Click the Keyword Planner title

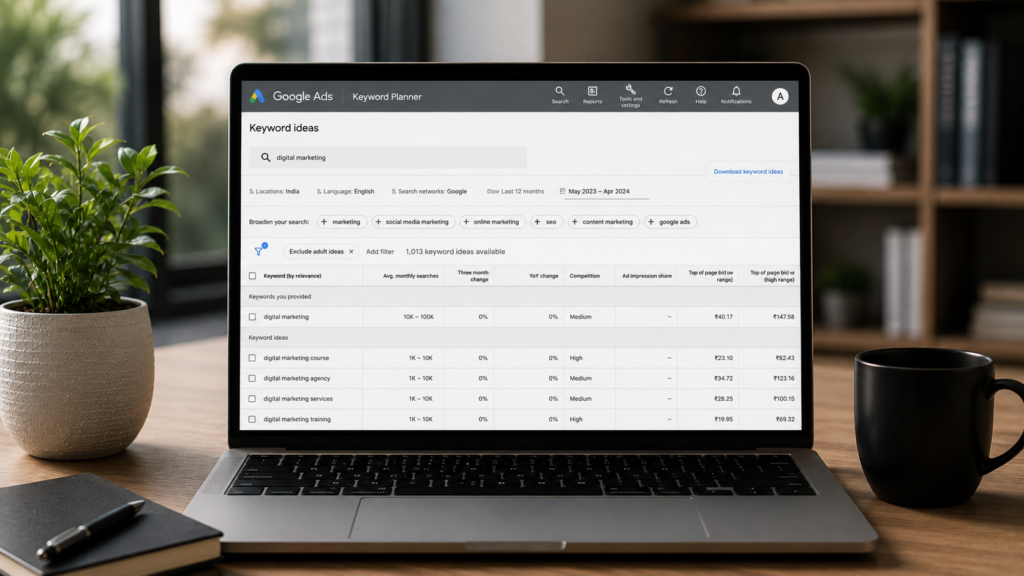(x=387, y=97)
